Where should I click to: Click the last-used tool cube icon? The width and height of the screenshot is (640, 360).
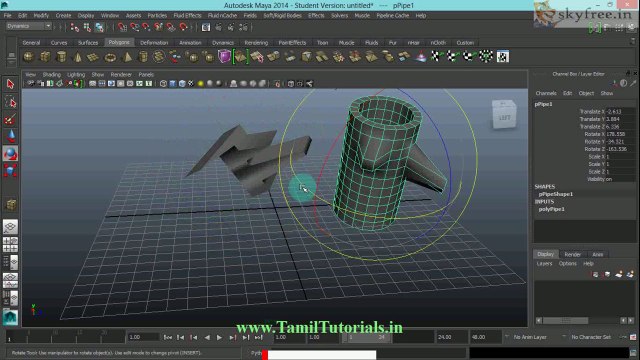pyautogui.click(x=10, y=204)
